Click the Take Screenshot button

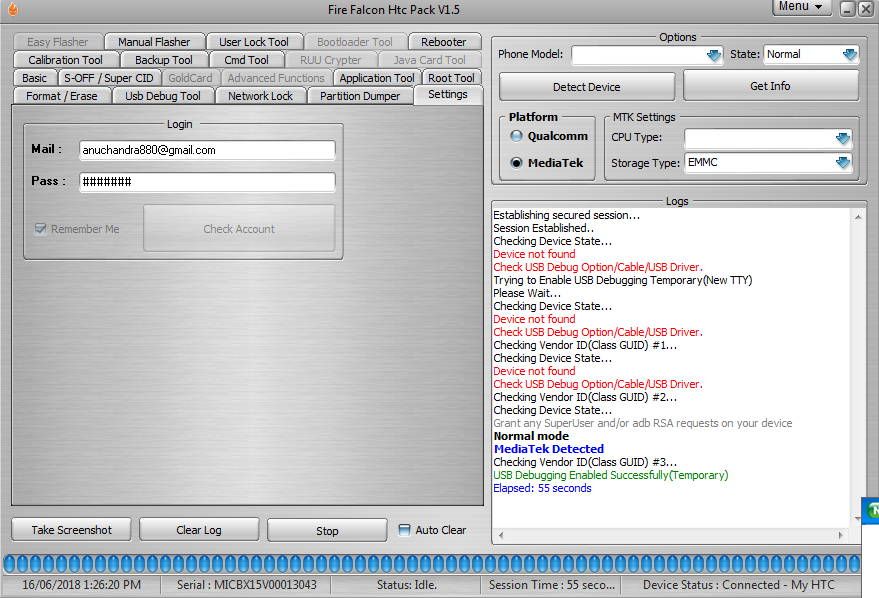pyautogui.click(x=72, y=530)
